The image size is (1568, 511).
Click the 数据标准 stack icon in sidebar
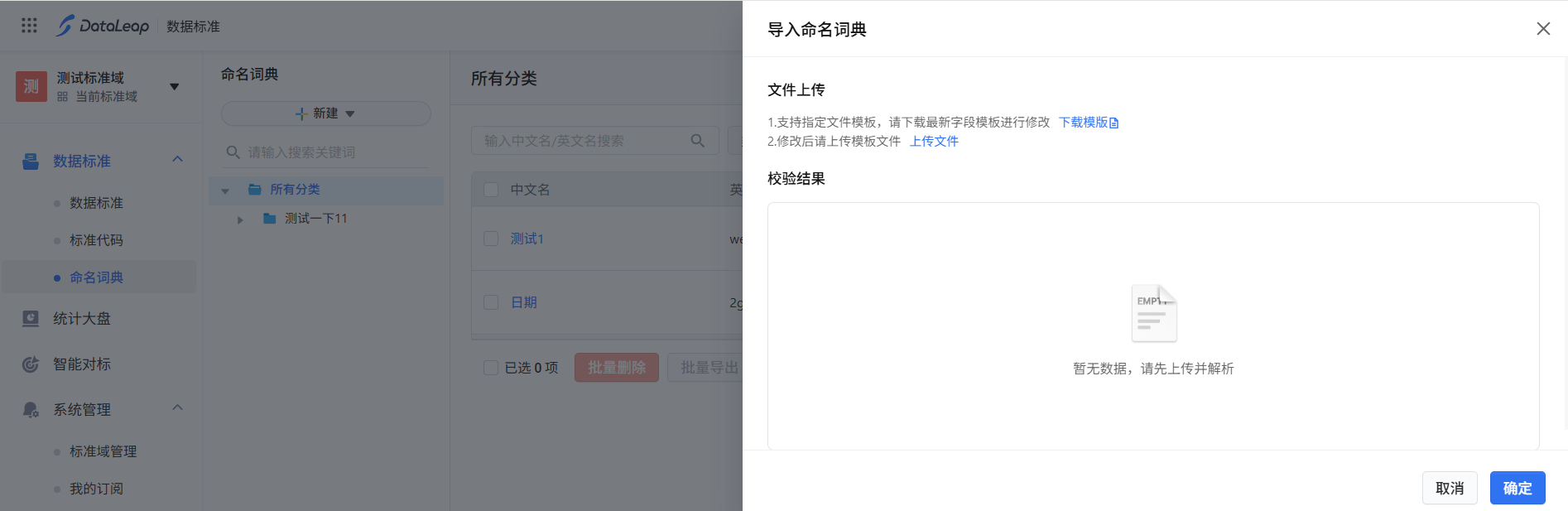(31, 161)
